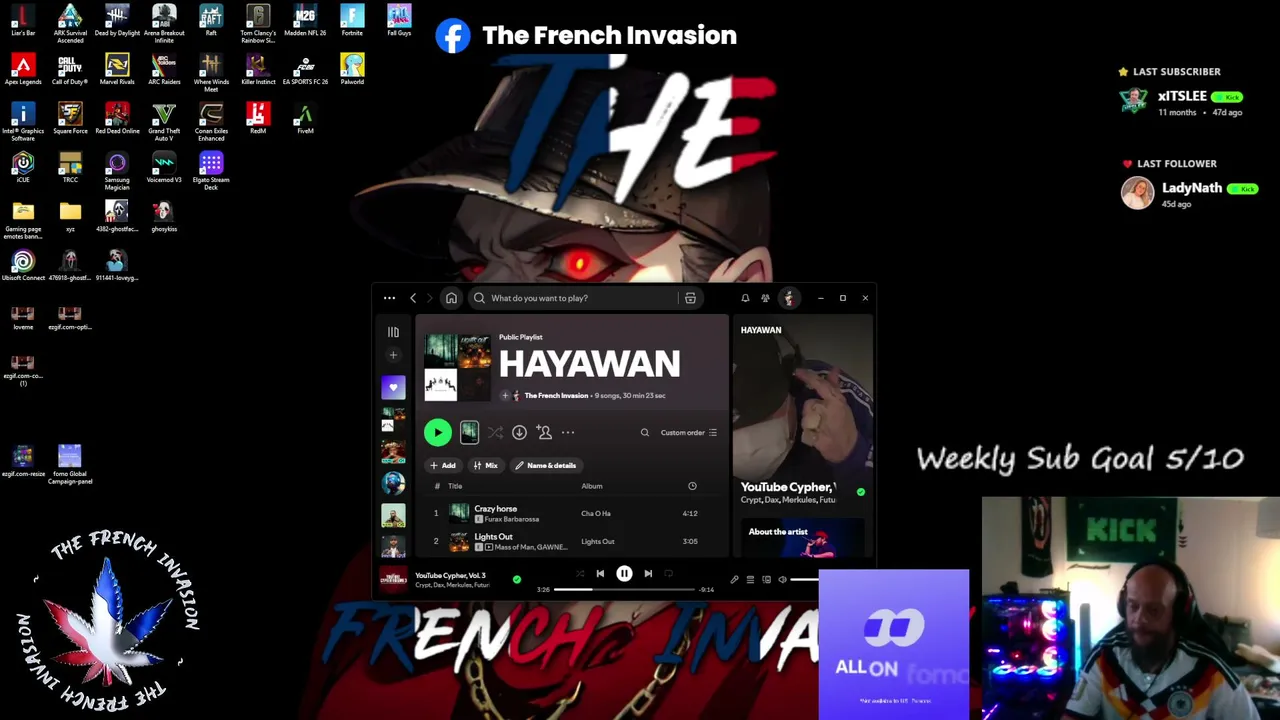Screen dimensions: 1280x720
Task: Open the Custom order sort dropdown
Action: click(x=688, y=432)
